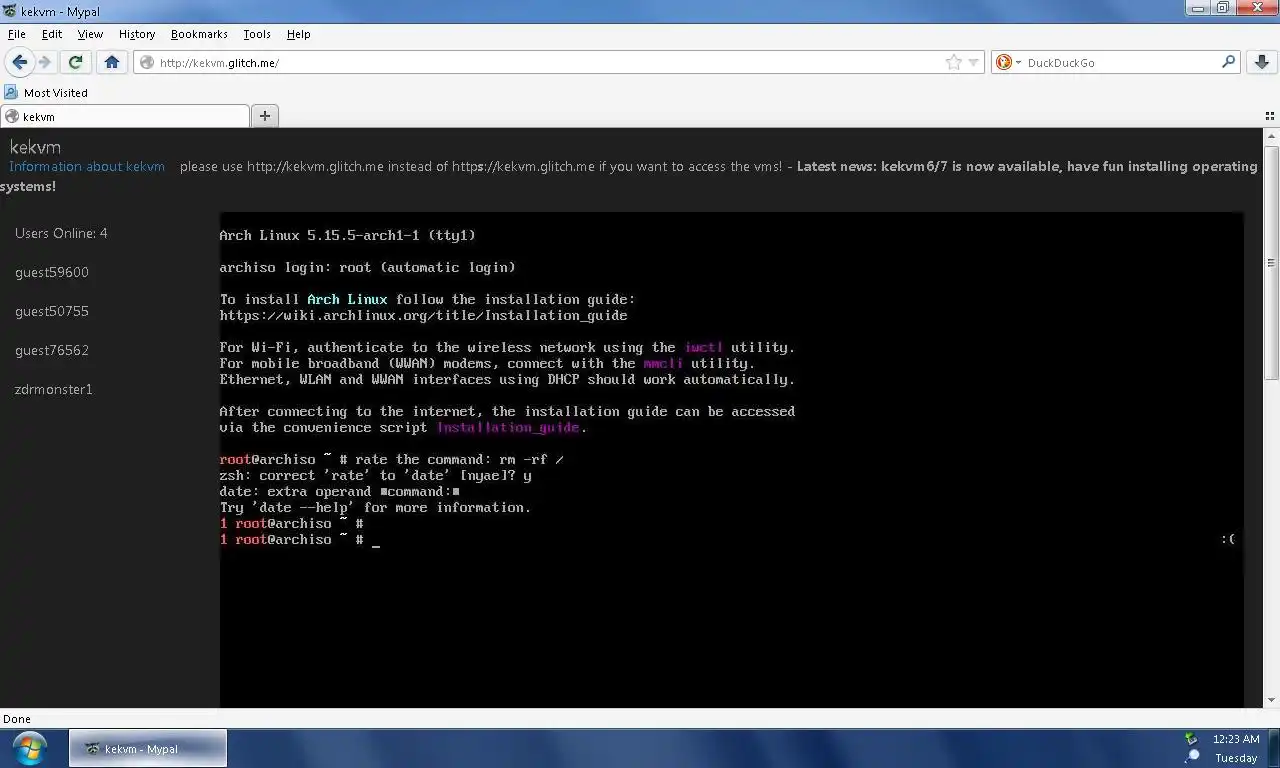Open the Information about kekvm link

pyautogui.click(x=87, y=166)
